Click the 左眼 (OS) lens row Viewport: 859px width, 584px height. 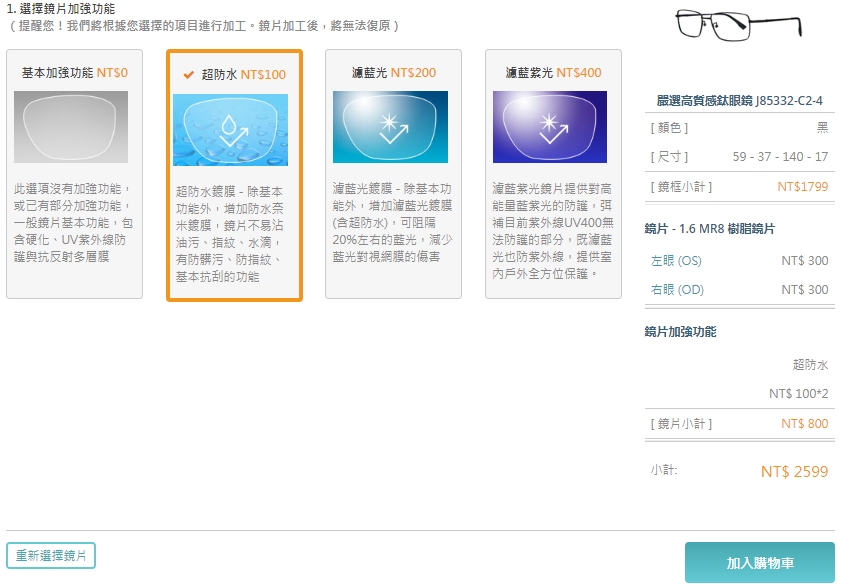pyautogui.click(x=739, y=261)
